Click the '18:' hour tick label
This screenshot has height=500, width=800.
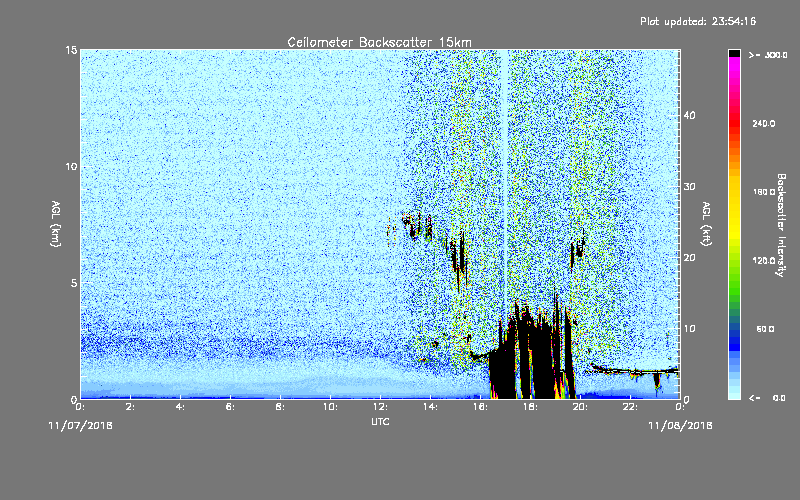531,407
